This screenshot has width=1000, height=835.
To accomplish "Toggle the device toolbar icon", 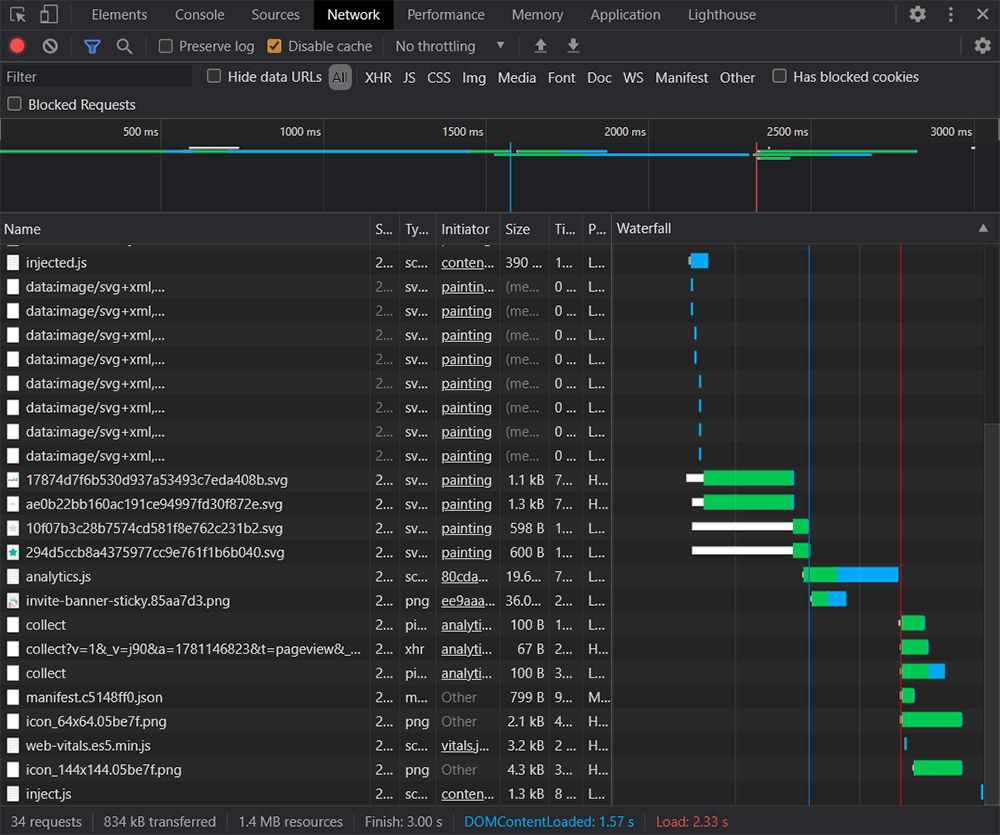I will pos(49,15).
